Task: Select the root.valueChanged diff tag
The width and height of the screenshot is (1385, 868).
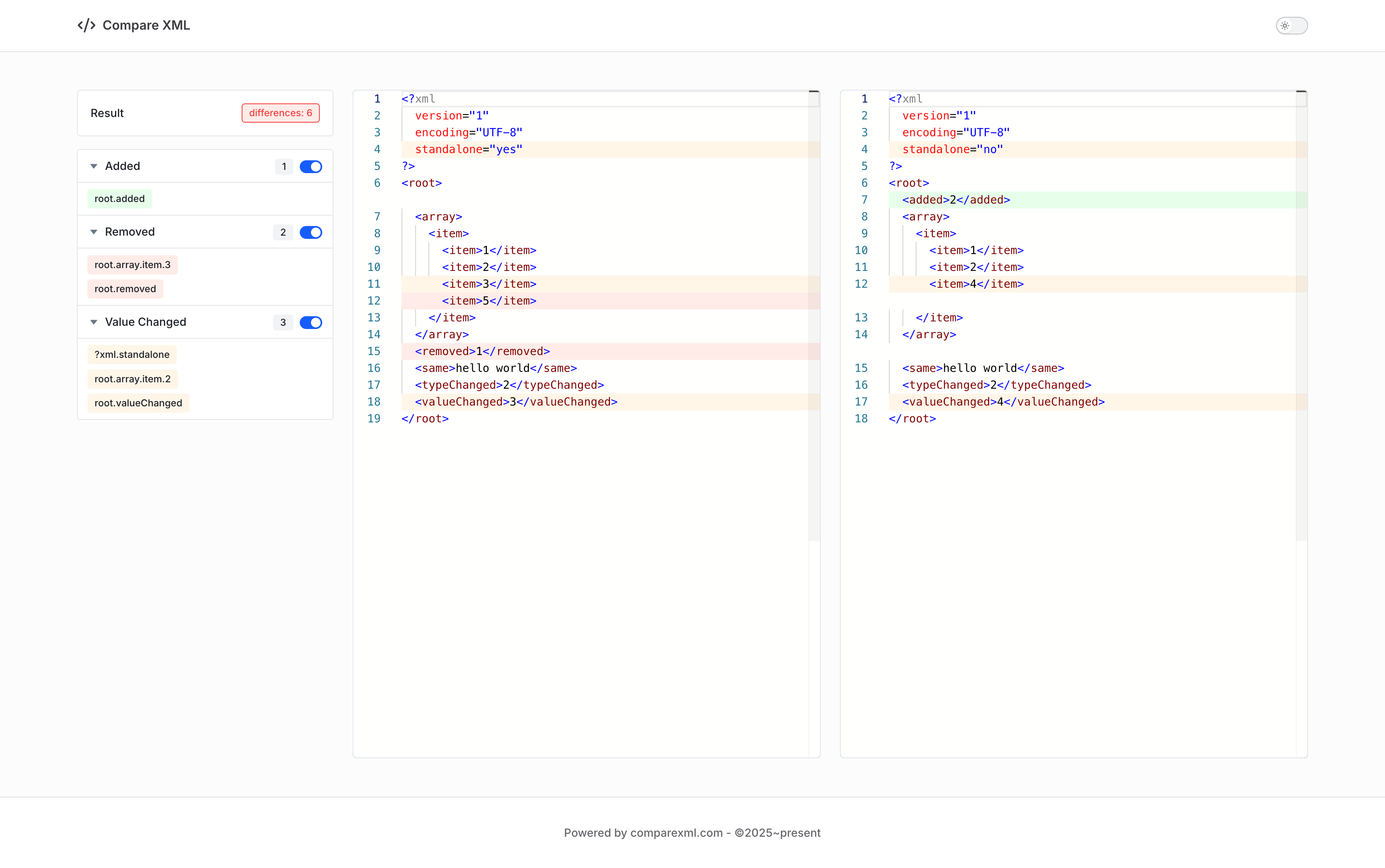Action: pyautogui.click(x=138, y=403)
